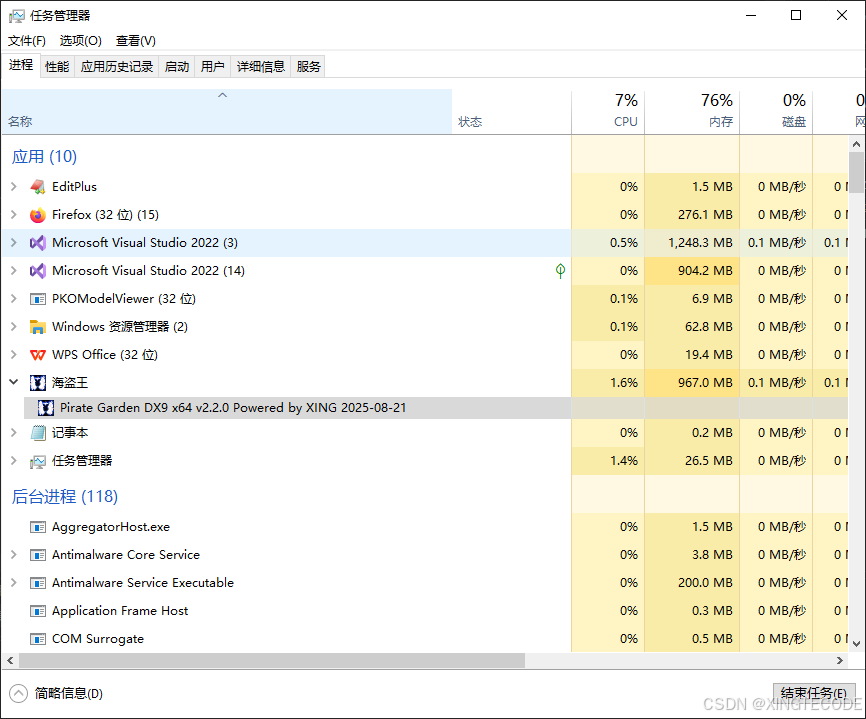Screen dimensions: 866x719
Task: Click the 276.1 MB memory value
Action: tap(705, 215)
